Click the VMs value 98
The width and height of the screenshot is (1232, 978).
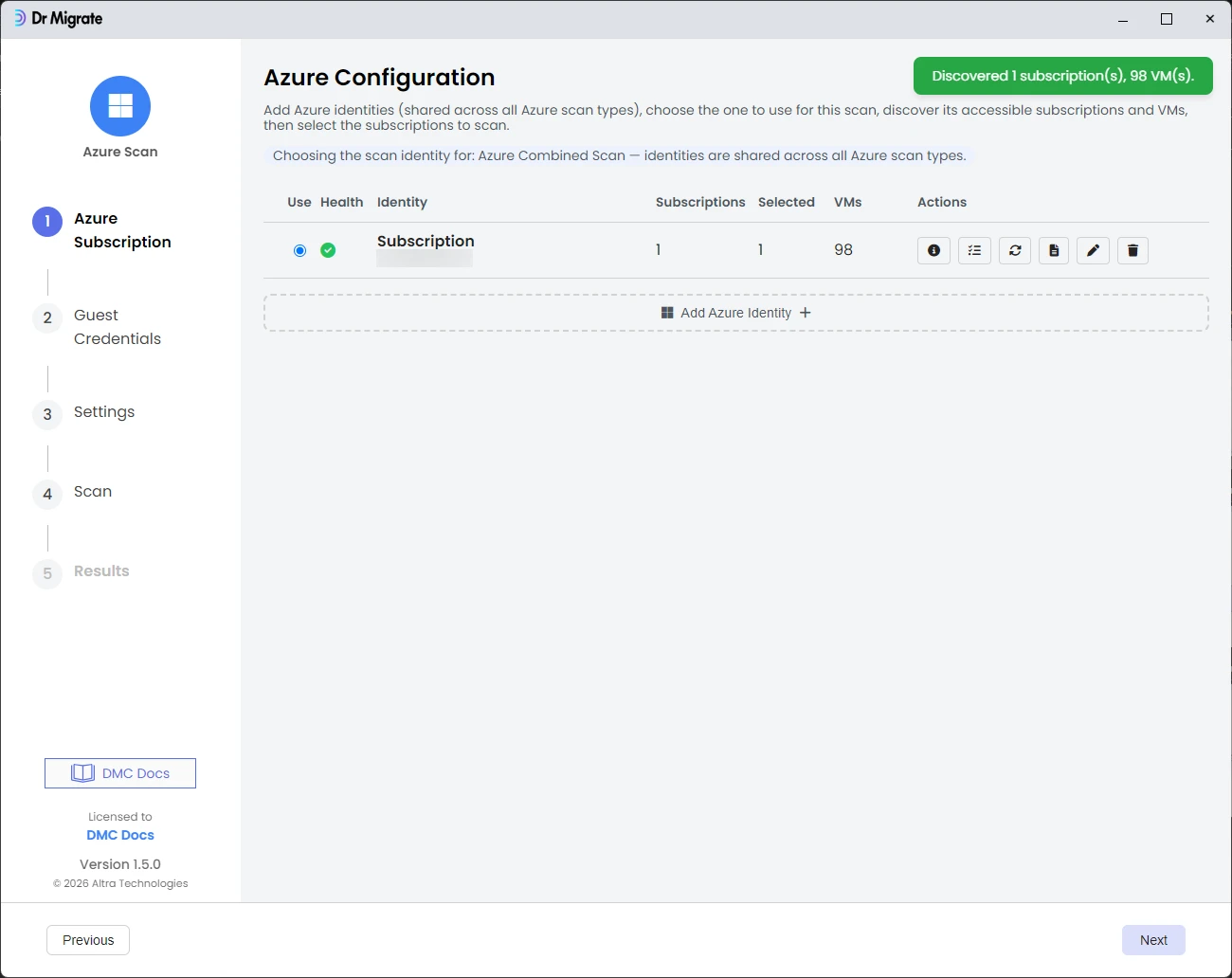[843, 249]
